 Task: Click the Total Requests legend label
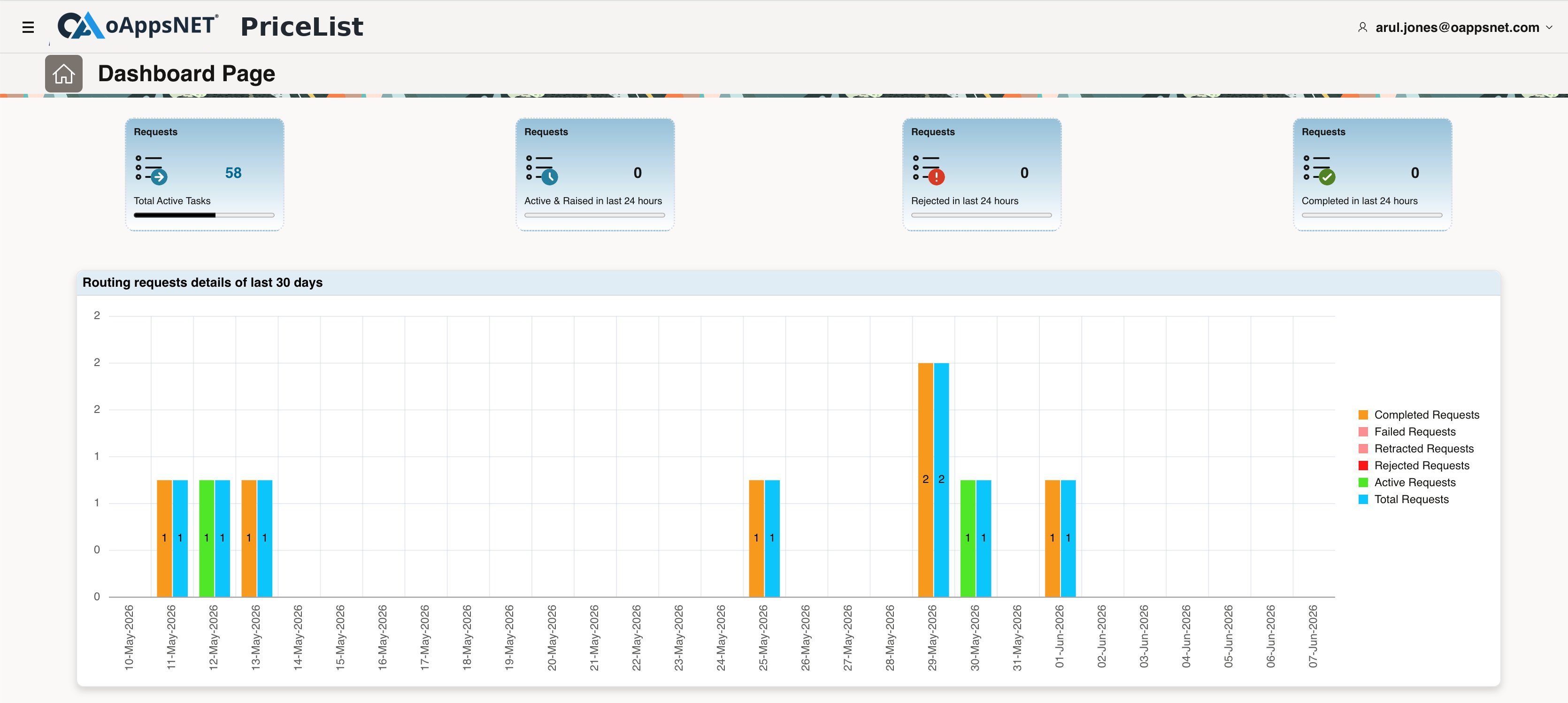(x=1411, y=500)
